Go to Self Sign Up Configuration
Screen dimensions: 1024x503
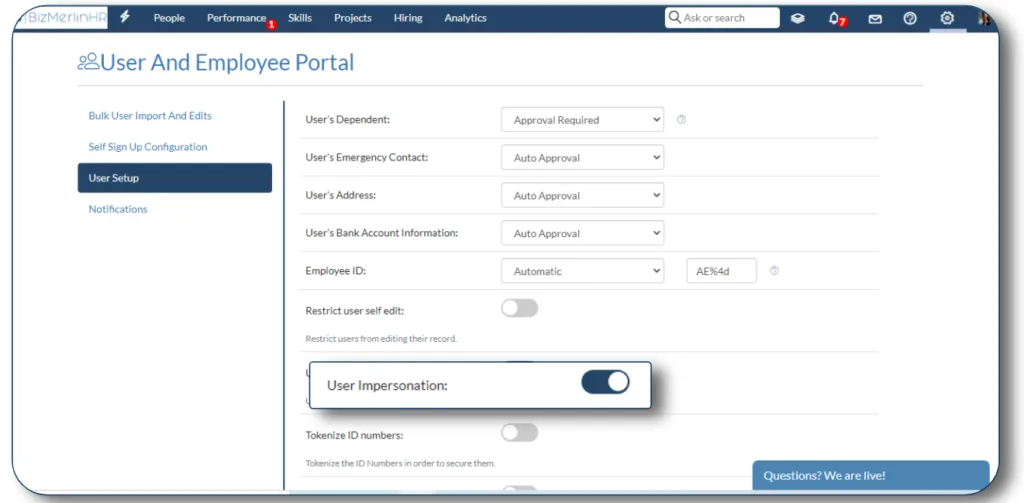pos(148,147)
